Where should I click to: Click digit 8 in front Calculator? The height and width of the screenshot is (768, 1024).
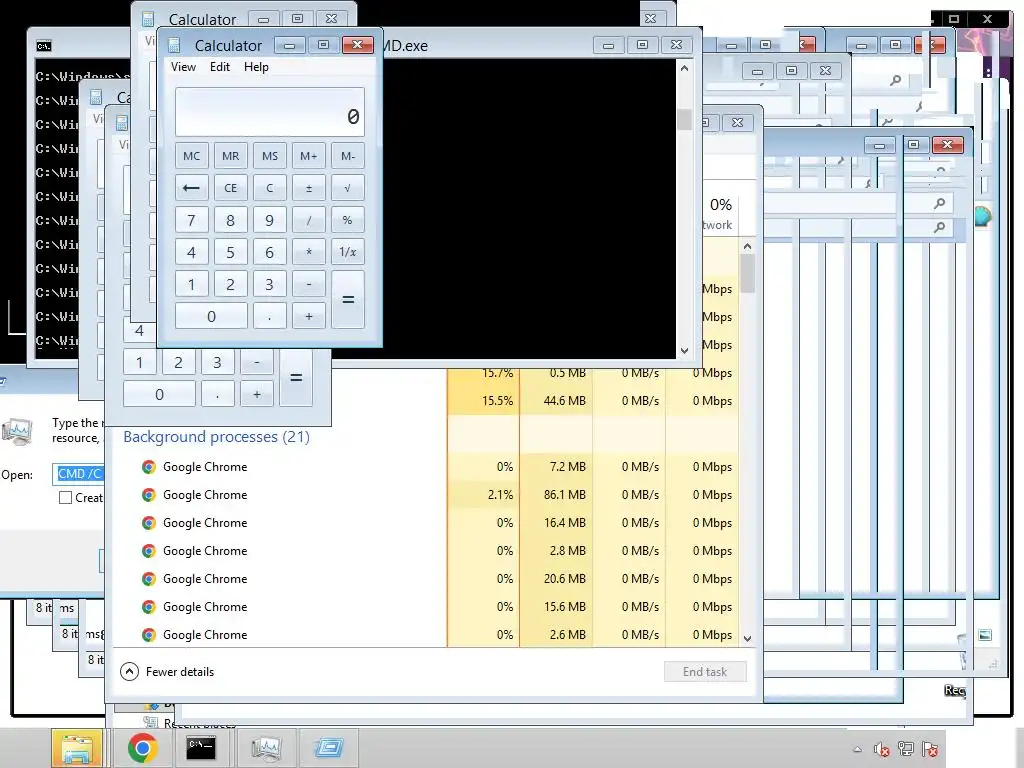(231, 220)
